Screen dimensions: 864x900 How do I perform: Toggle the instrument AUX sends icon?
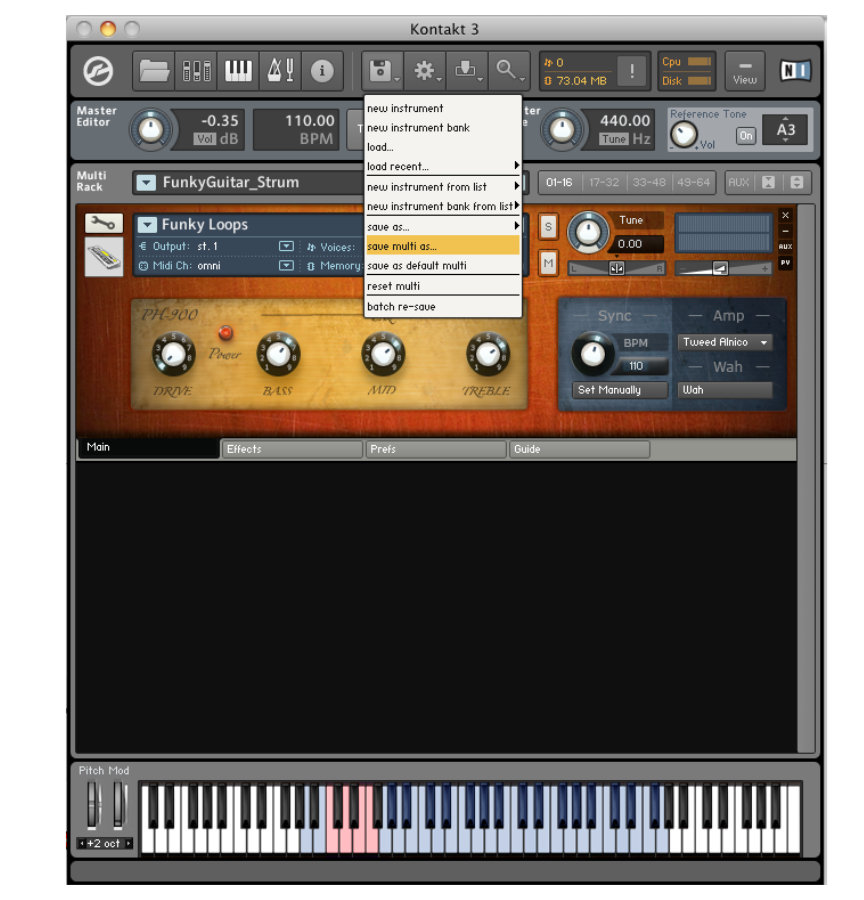coord(785,246)
